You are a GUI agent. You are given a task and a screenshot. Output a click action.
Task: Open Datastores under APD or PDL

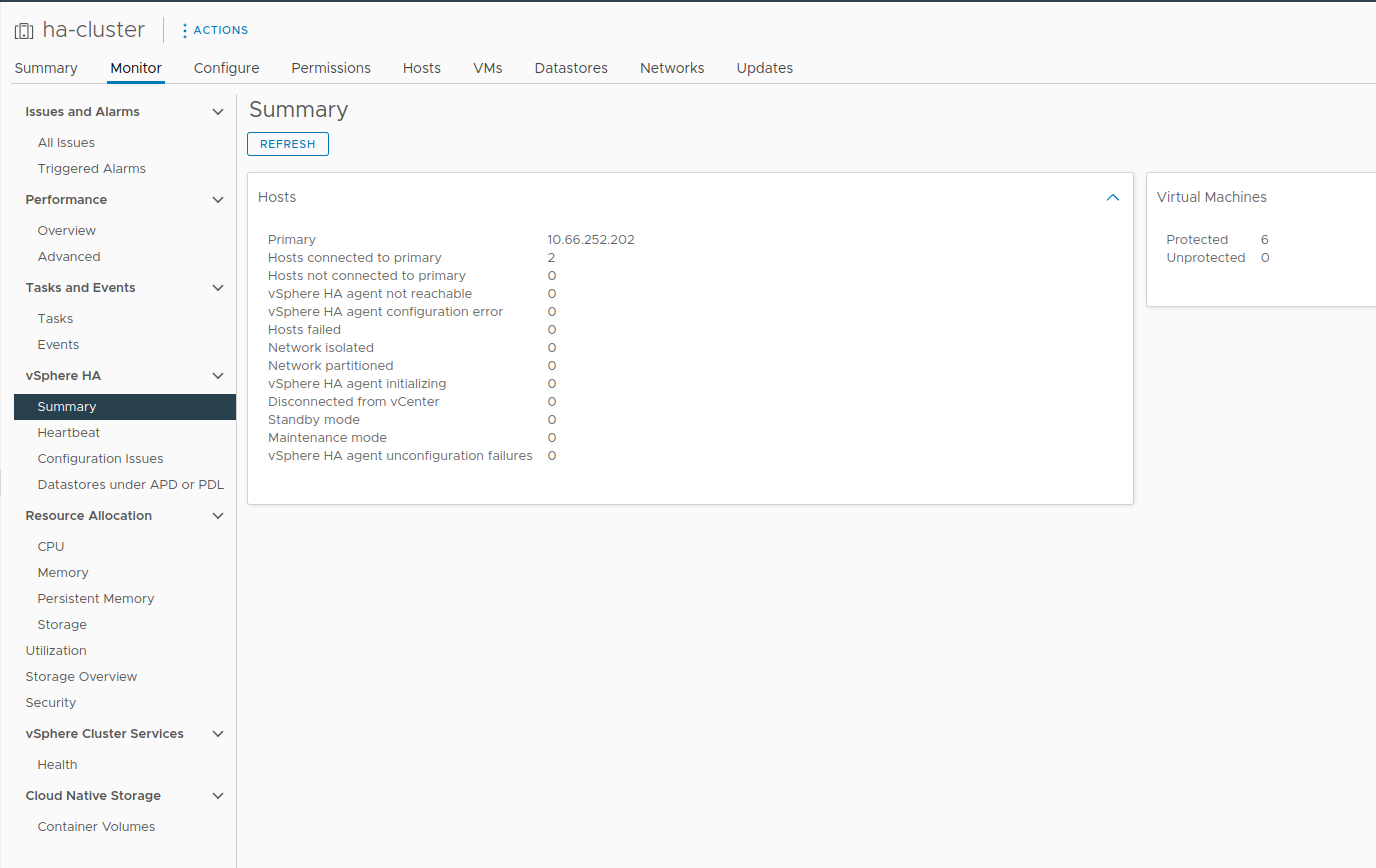point(130,485)
